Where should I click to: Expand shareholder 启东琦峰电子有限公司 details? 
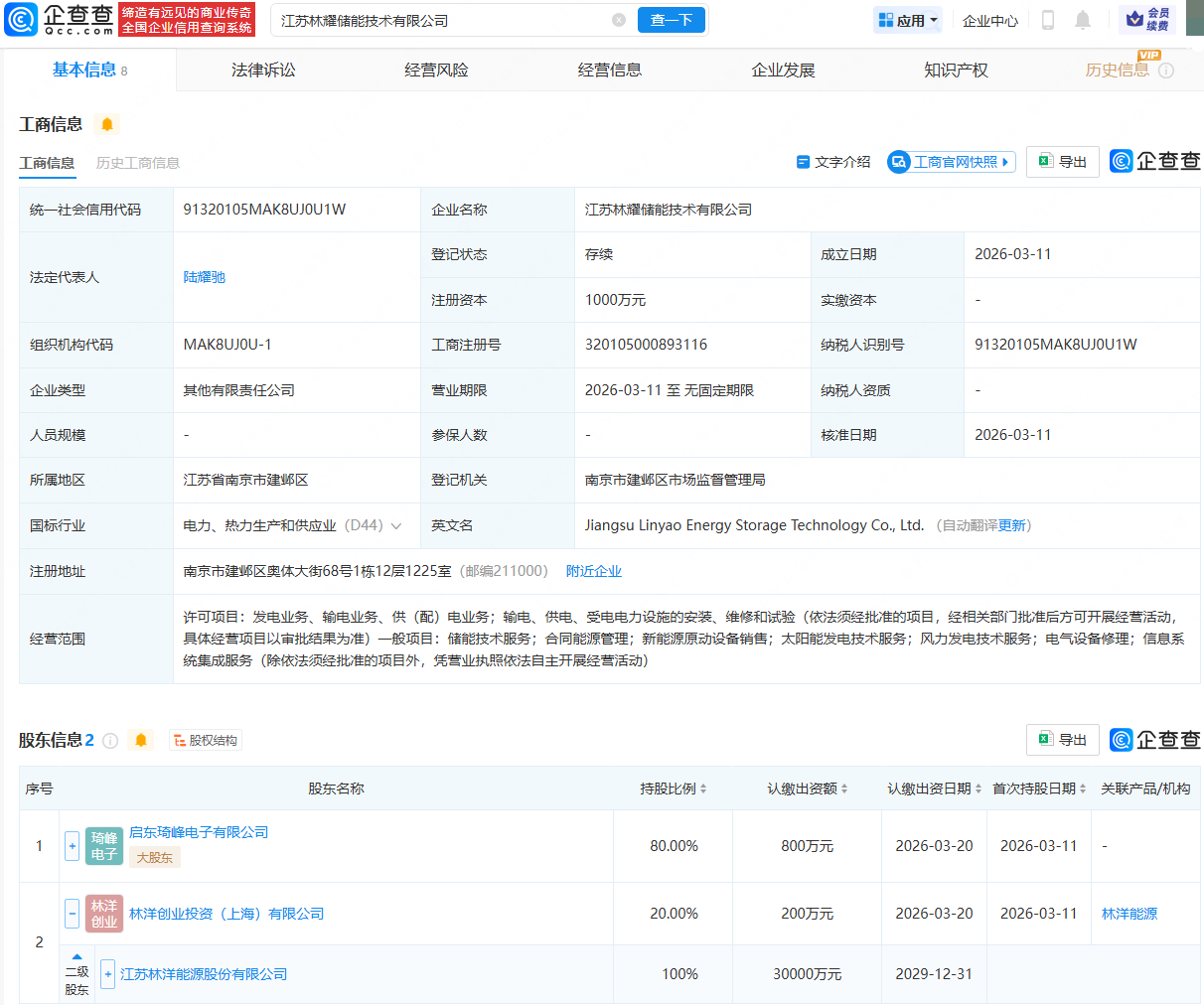click(x=72, y=845)
